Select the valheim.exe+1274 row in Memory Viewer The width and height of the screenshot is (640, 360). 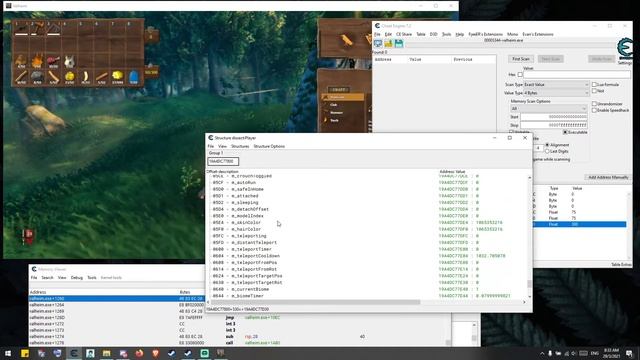(x=239, y=337)
